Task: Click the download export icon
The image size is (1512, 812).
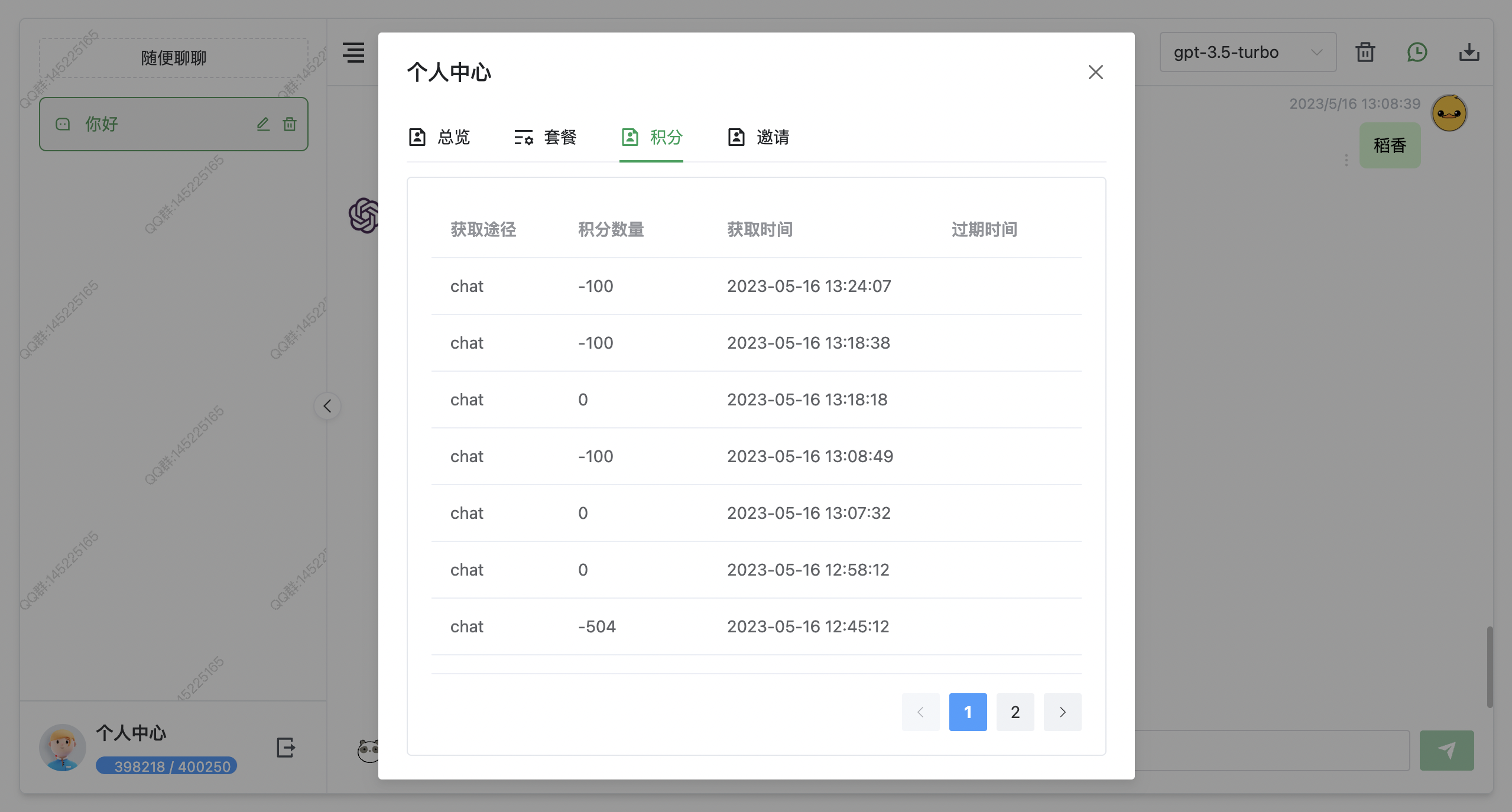Action: (1469, 53)
